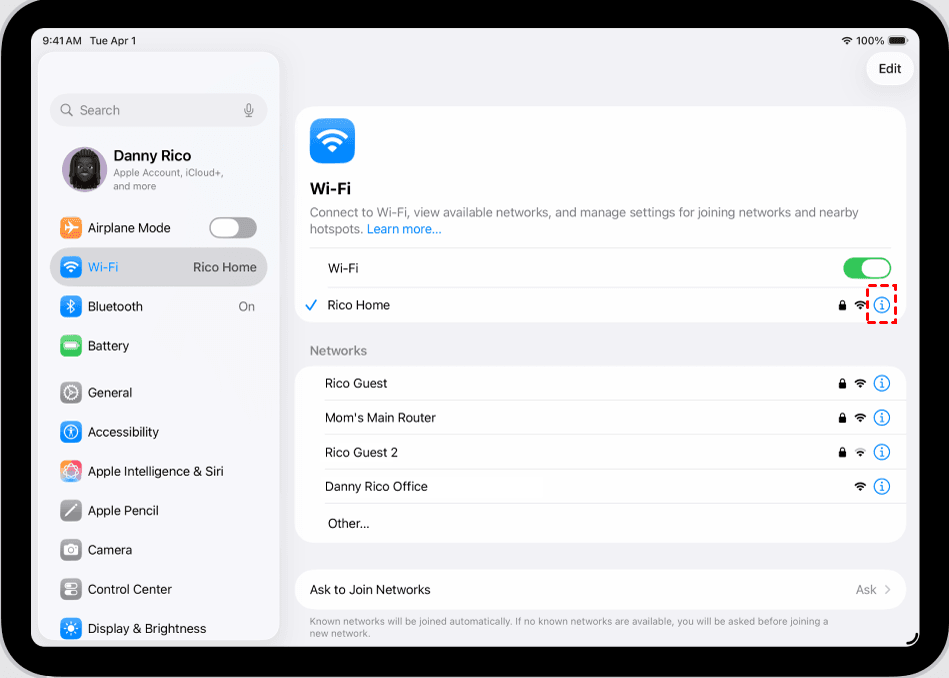The width and height of the screenshot is (949, 678).
Task: Tap the blue checkmark beside Rico Home
Action: pos(311,305)
